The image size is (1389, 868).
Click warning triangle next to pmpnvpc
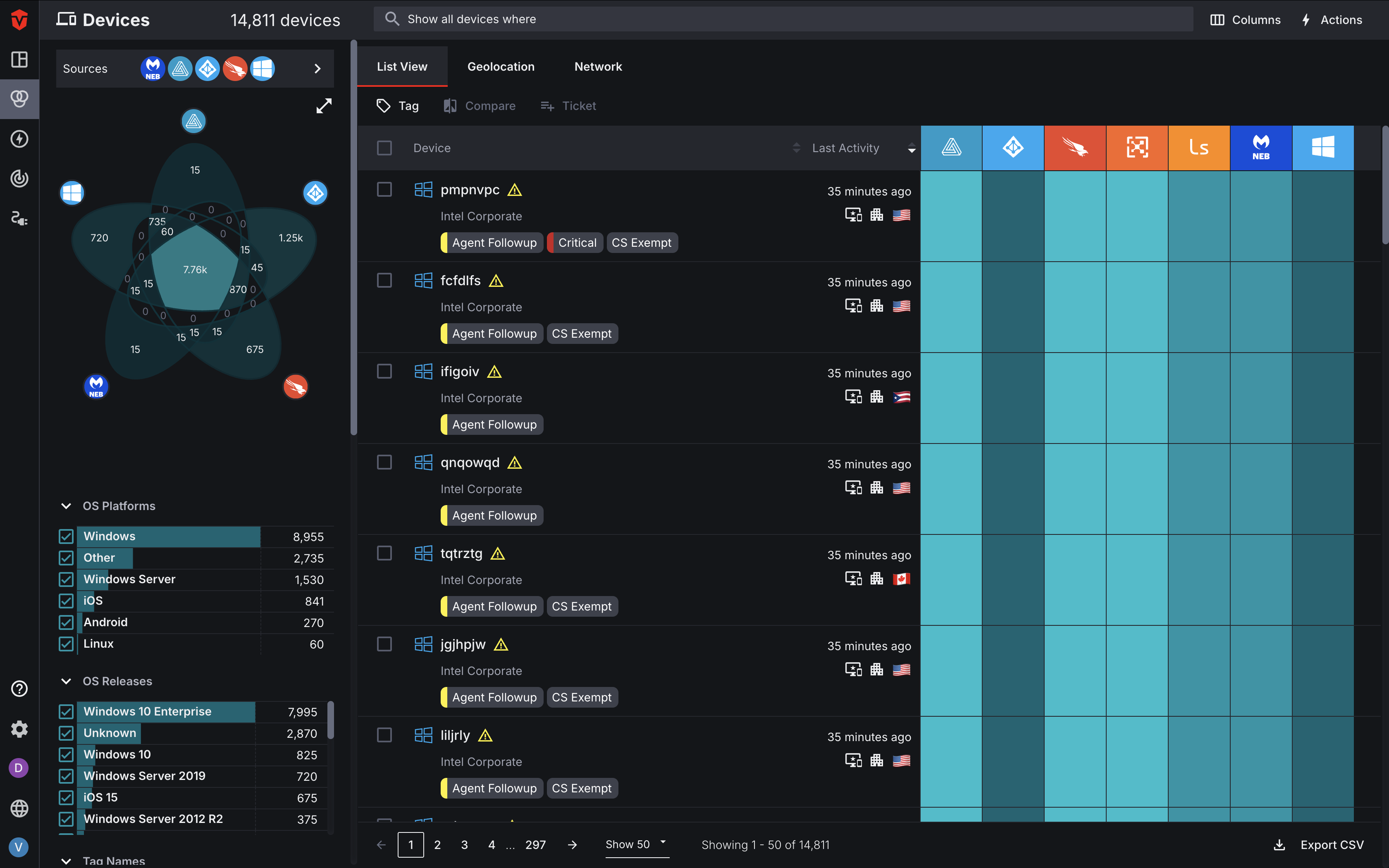tap(515, 190)
